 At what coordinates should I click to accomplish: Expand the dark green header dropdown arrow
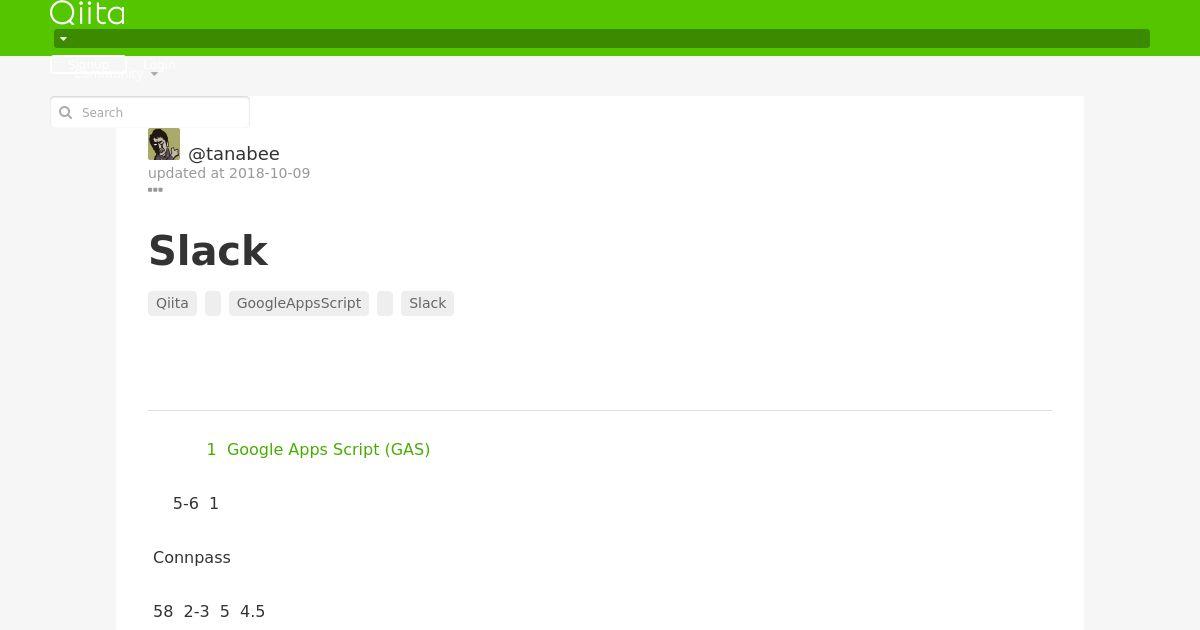click(x=63, y=39)
